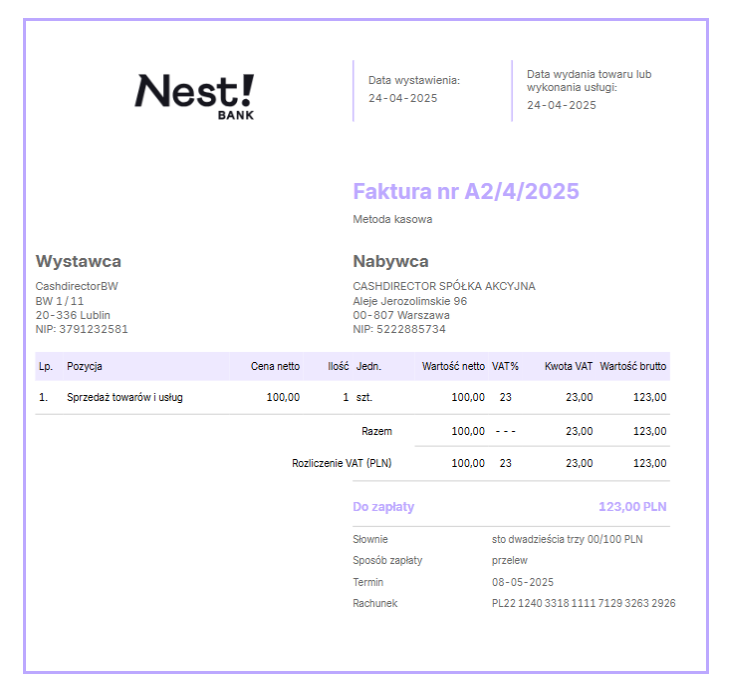This screenshot has height=692, width=736.
Task: Click the 'Wartość netto' column header
Action: [x=453, y=366]
